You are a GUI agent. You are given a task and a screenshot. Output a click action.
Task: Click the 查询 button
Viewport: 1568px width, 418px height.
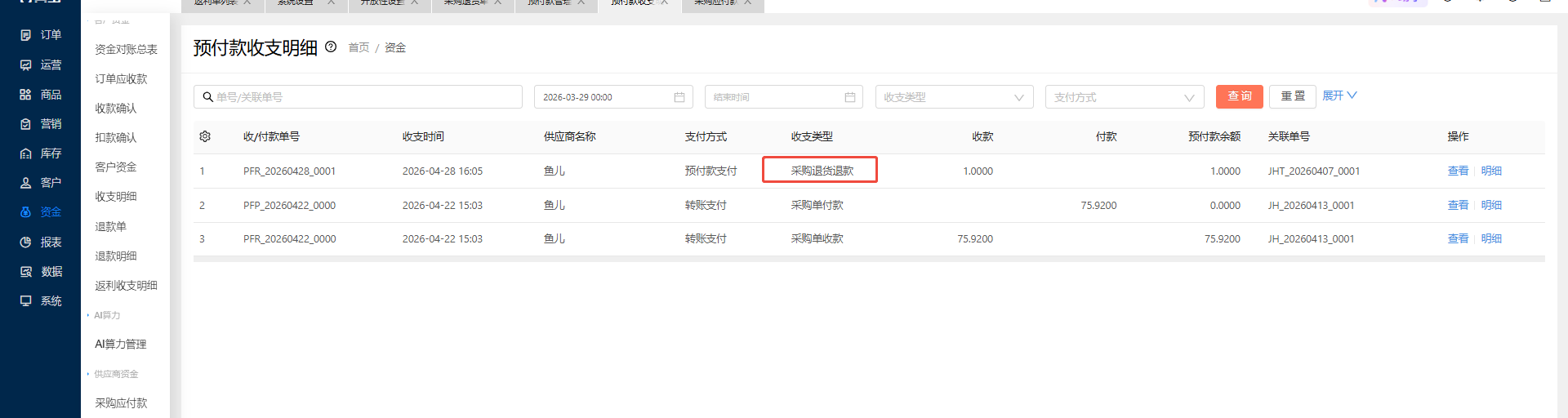[x=1240, y=96]
